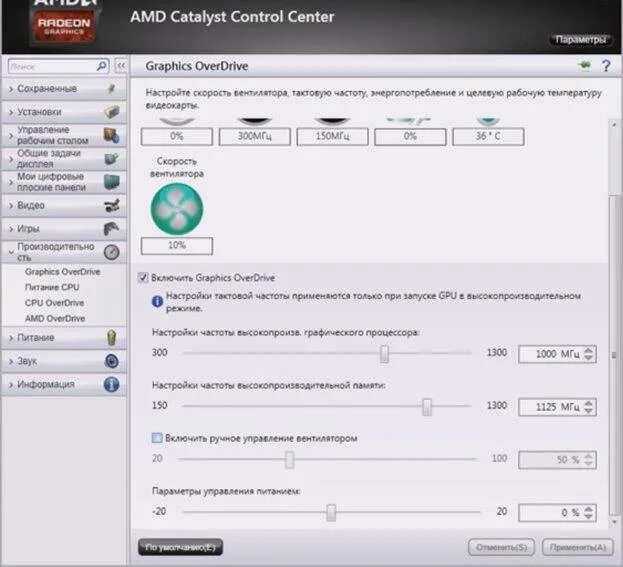Click the Звук speaker icon
This screenshot has height=567, width=623.
click(x=112, y=361)
